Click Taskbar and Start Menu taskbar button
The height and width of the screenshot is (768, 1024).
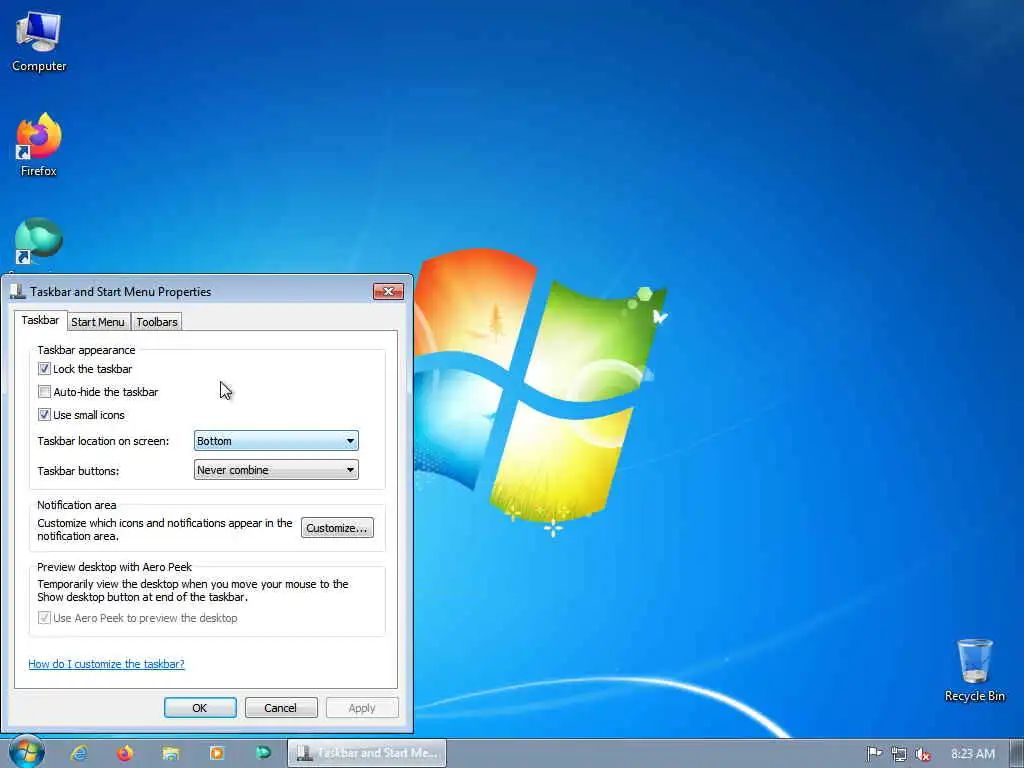pos(367,753)
